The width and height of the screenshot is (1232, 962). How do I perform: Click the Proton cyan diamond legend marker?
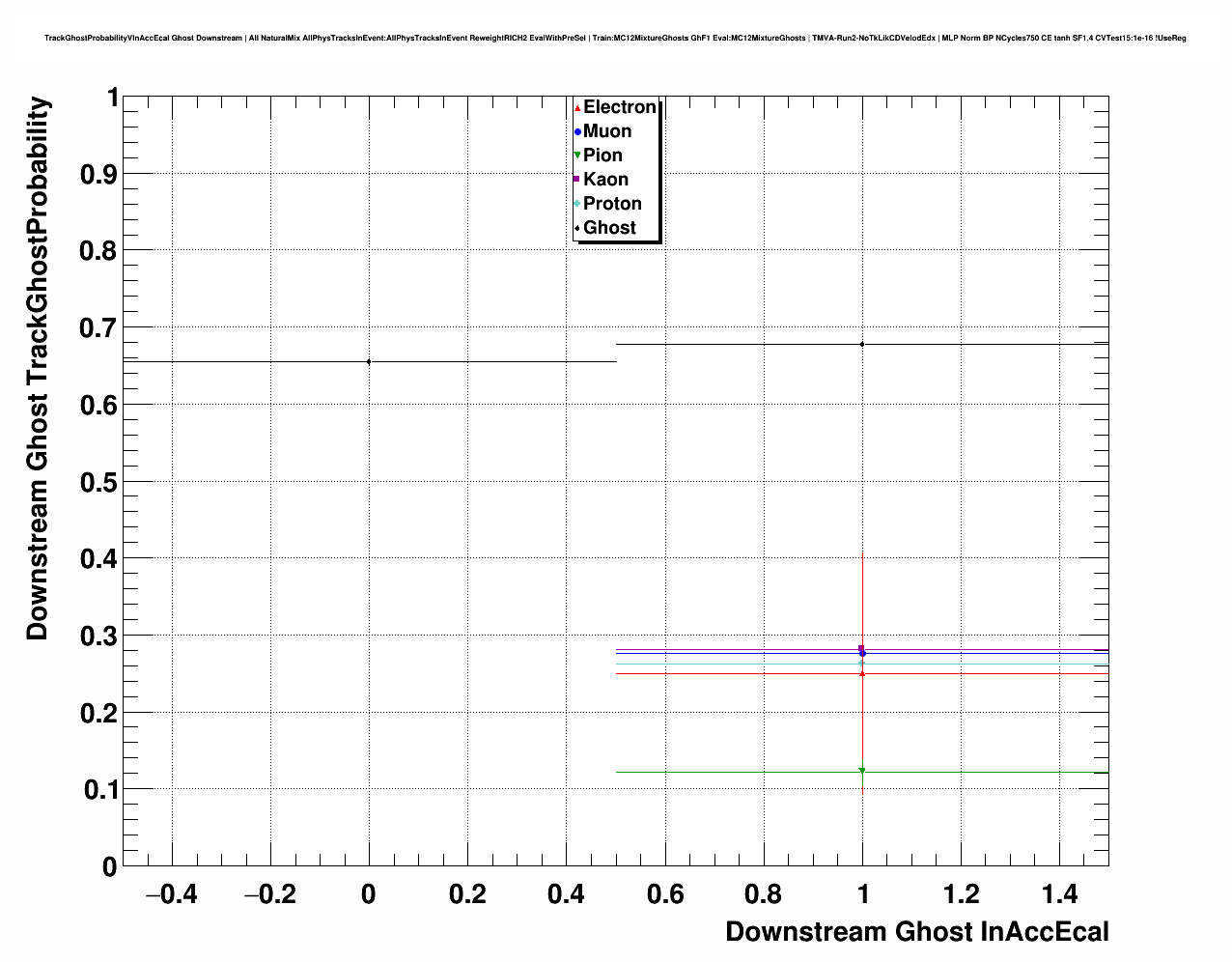[577, 204]
